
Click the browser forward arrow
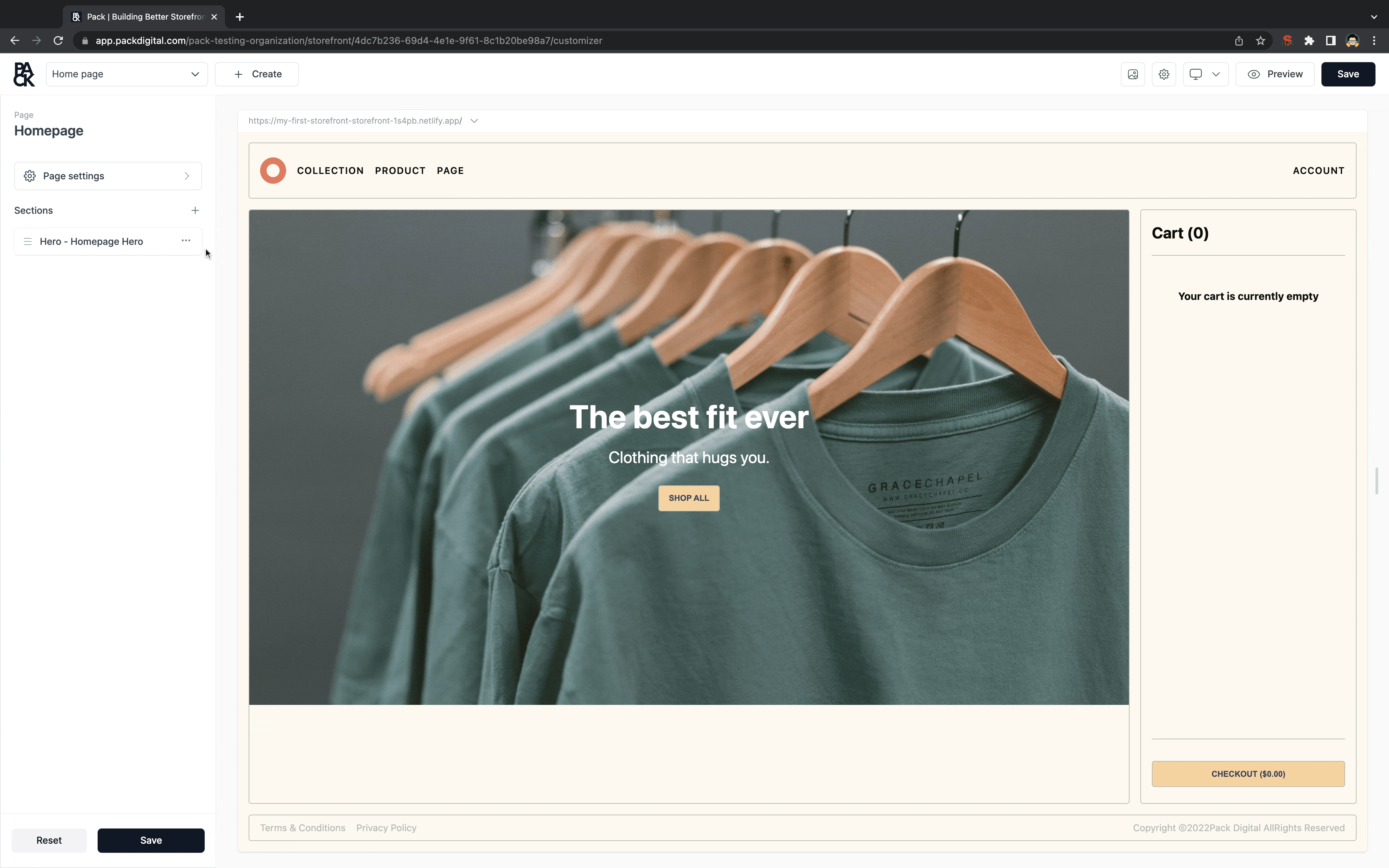(x=36, y=40)
